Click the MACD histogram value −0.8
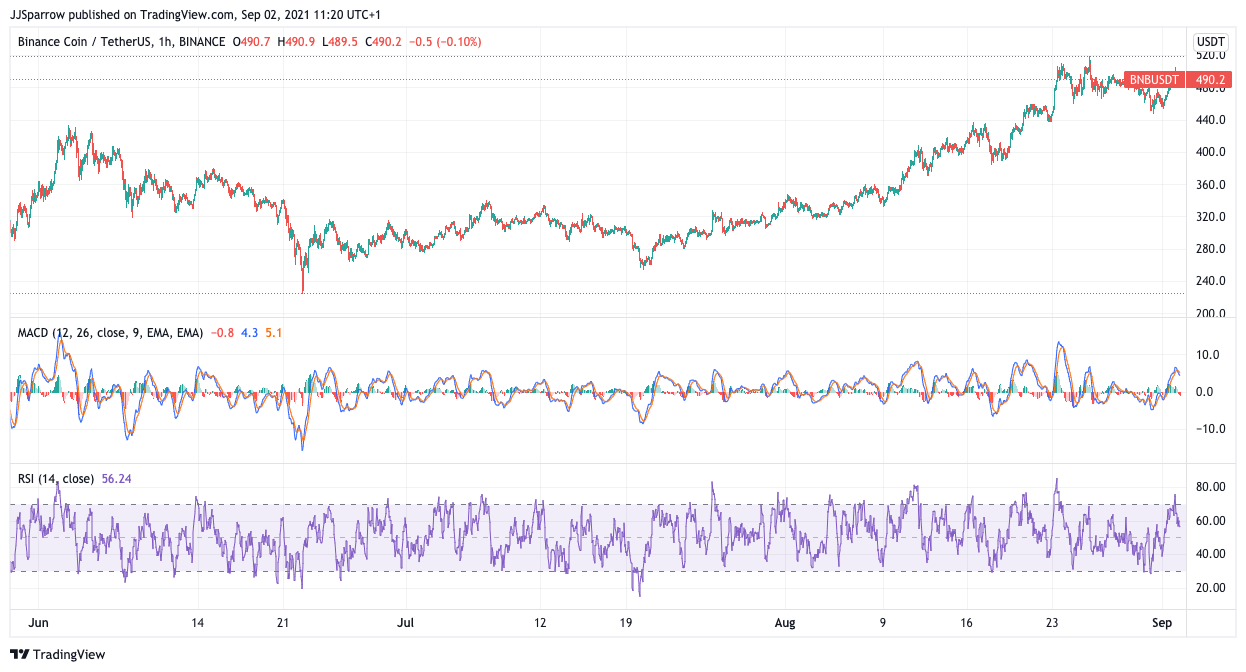The image size is (1246, 672). tap(223, 333)
